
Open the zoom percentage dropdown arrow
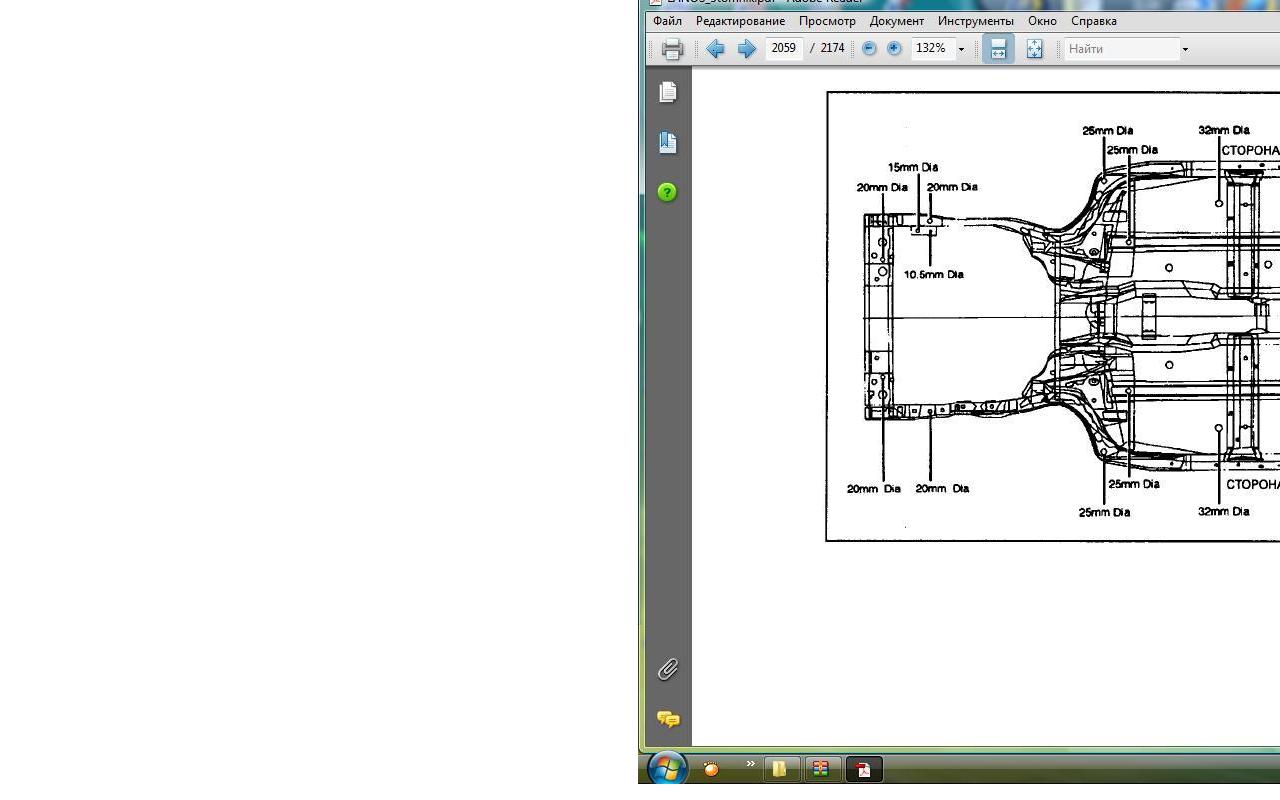(961, 49)
